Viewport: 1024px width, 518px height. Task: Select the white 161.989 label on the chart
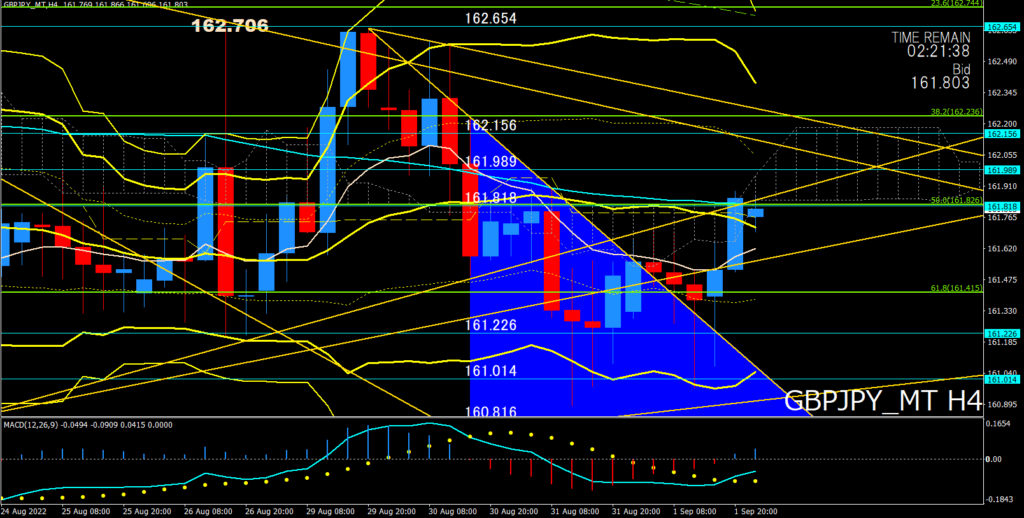pos(491,161)
